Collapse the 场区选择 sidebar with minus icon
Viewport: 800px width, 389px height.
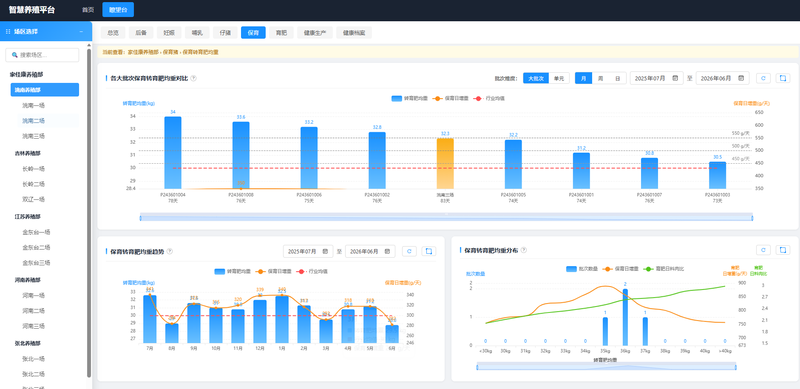(x=81, y=32)
